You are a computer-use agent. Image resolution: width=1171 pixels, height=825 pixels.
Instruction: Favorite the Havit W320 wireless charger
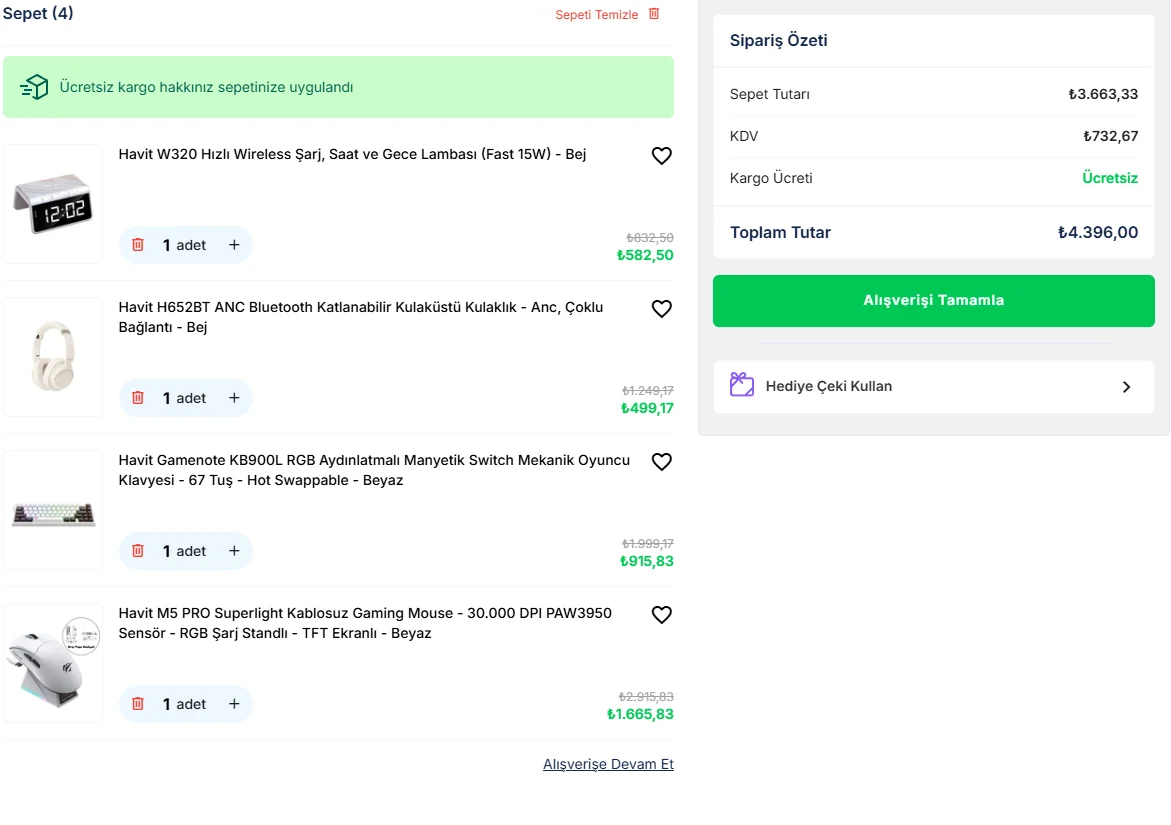pyautogui.click(x=661, y=156)
